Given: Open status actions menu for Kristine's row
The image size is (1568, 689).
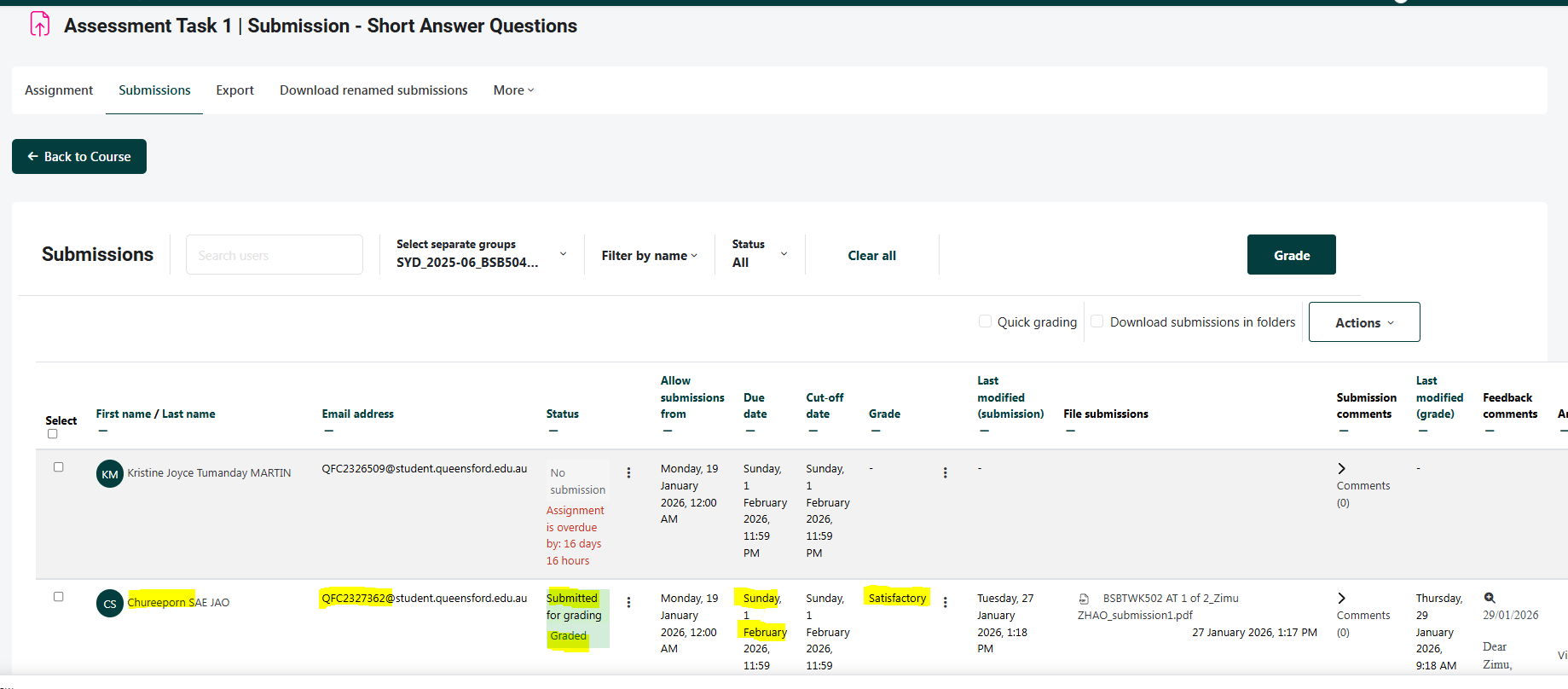Looking at the screenshot, I should [628, 473].
